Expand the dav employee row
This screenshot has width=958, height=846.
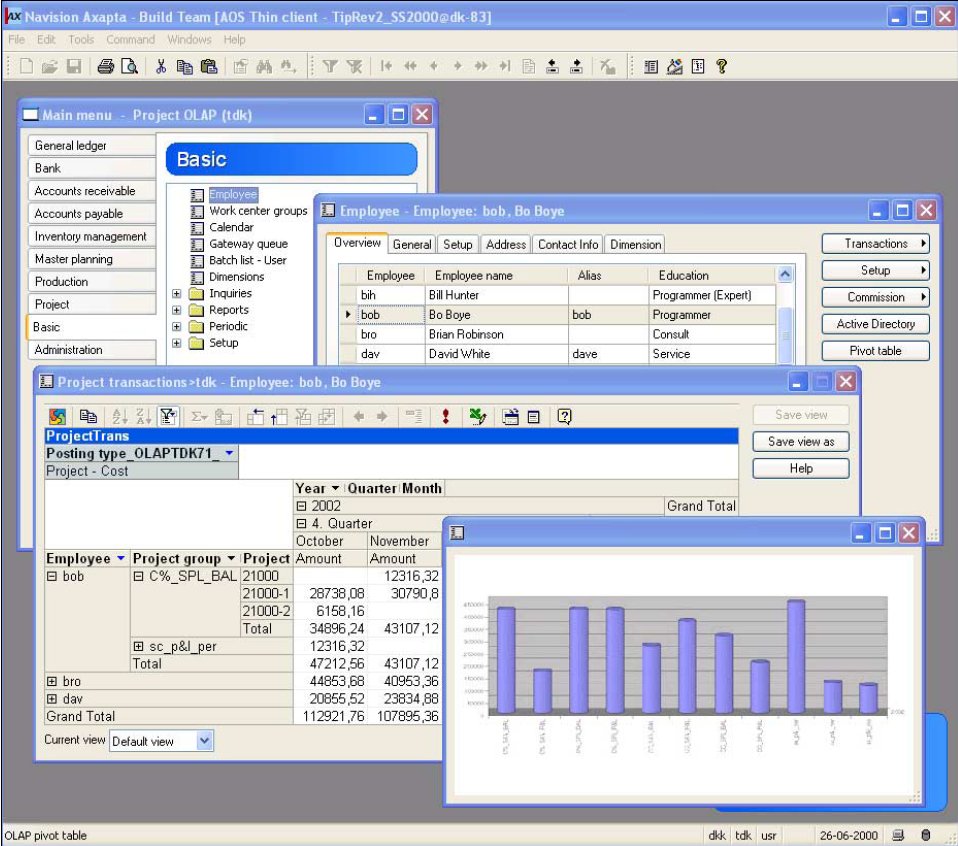(52, 699)
